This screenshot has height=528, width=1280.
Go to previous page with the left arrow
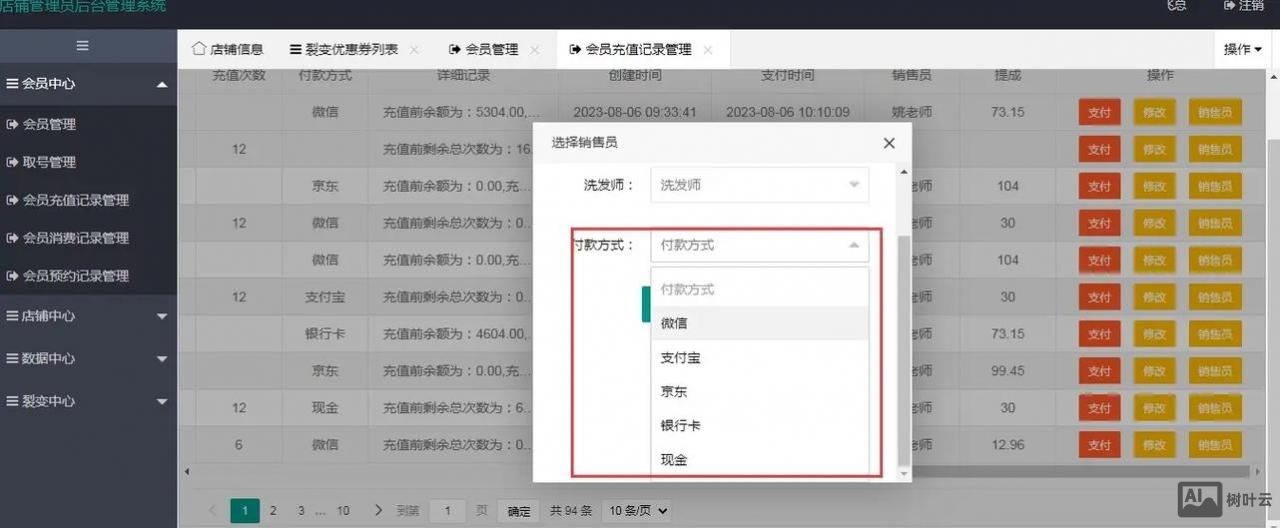coord(212,510)
